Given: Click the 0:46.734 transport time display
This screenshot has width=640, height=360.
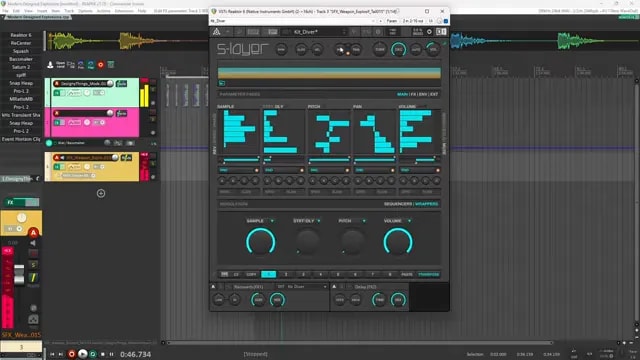Looking at the screenshot, I should [x=136, y=354].
